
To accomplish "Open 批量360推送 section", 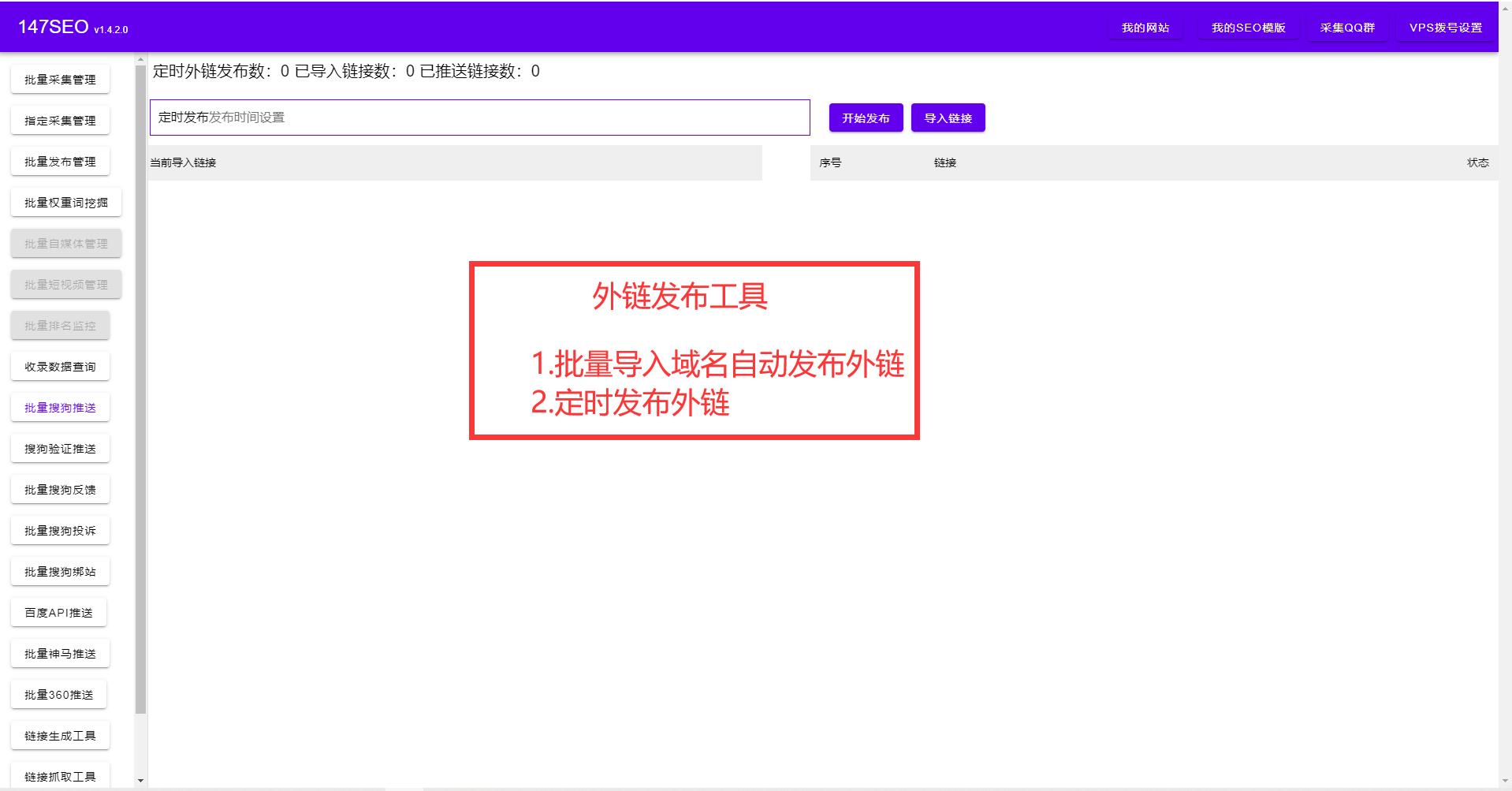I will [58, 694].
